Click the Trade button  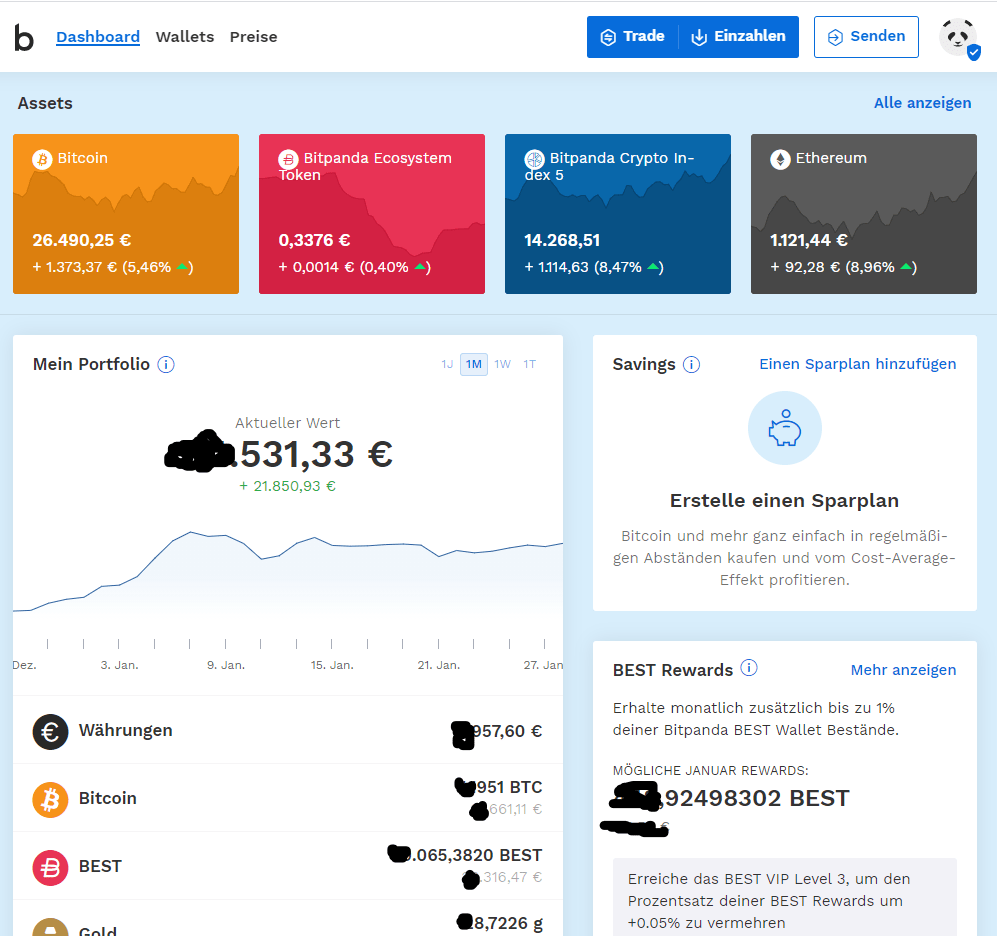(633, 37)
